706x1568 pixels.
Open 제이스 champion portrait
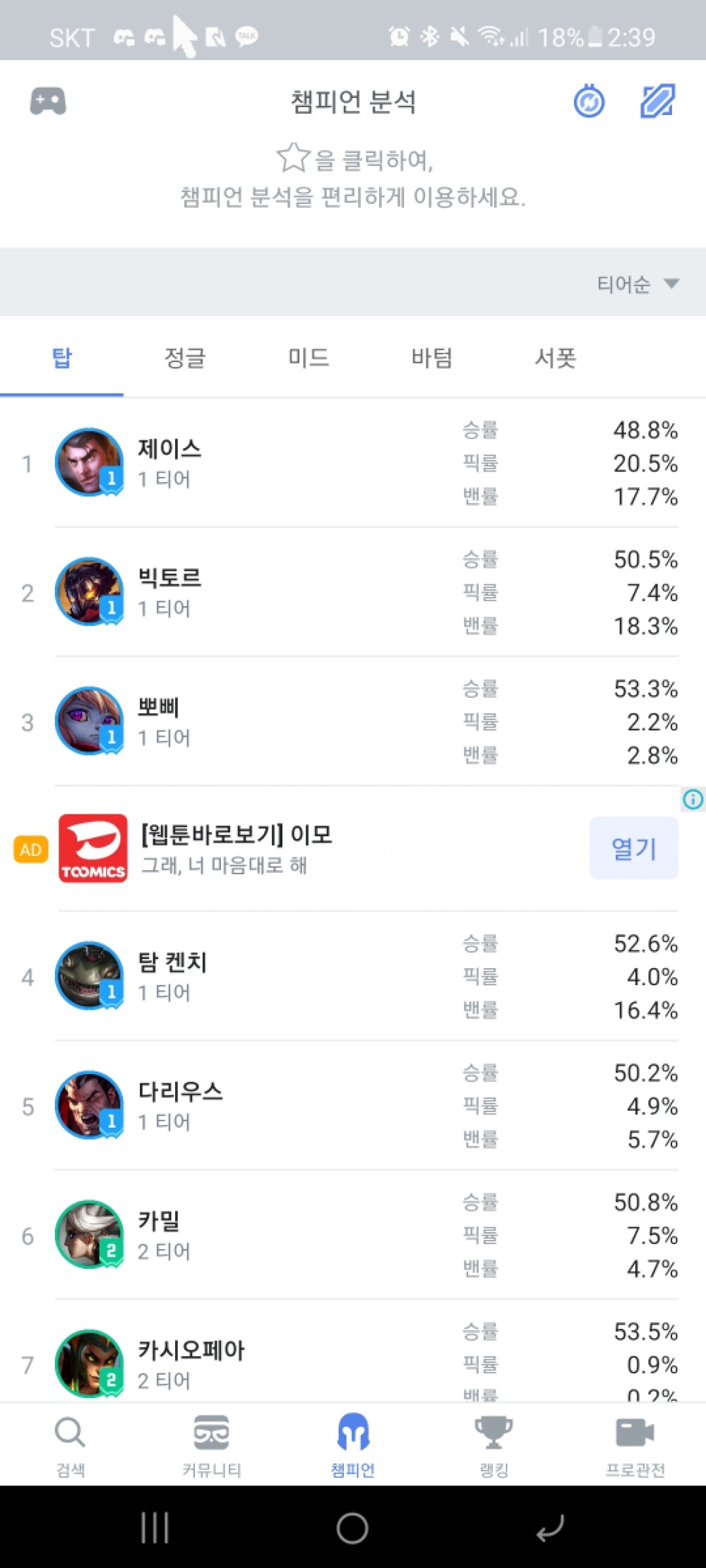click(89, 462)
